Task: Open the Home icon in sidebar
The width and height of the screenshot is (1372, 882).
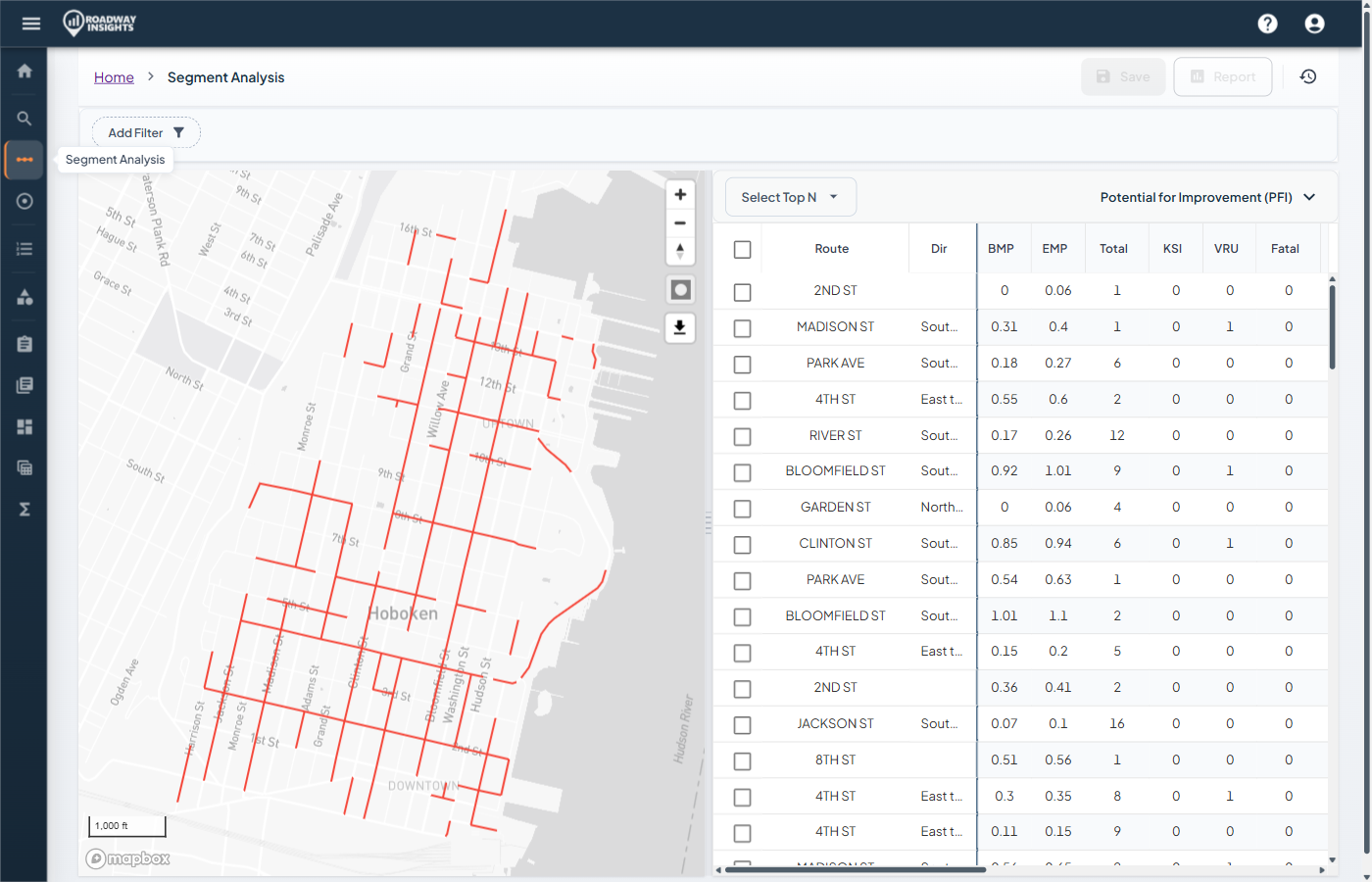Action: pos(24,70)
